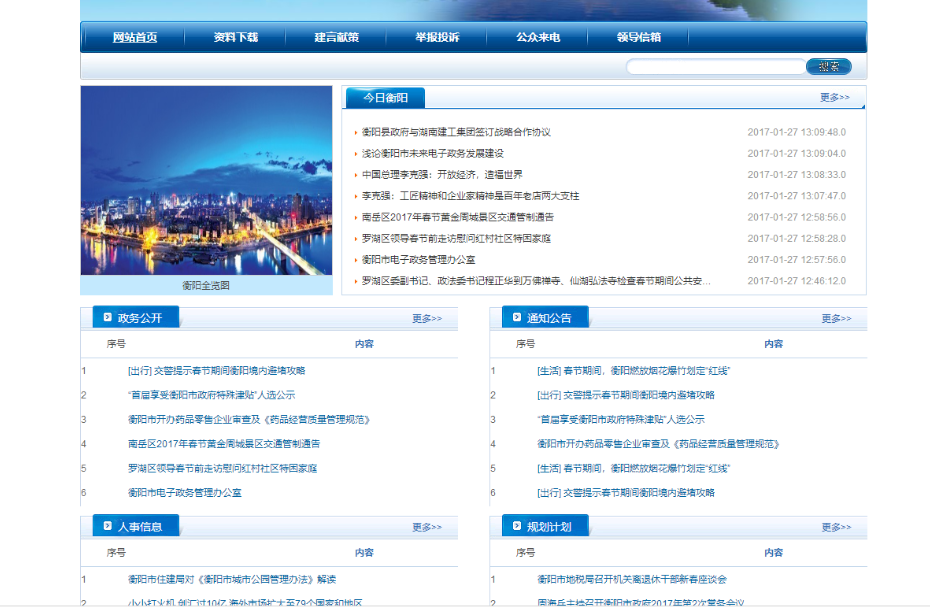Image resolution: width=930 pixels, height=607 pixels.
Task: Open 通知公告 row 1 燃放烟花爆竹 article
Action: [633, 371]
